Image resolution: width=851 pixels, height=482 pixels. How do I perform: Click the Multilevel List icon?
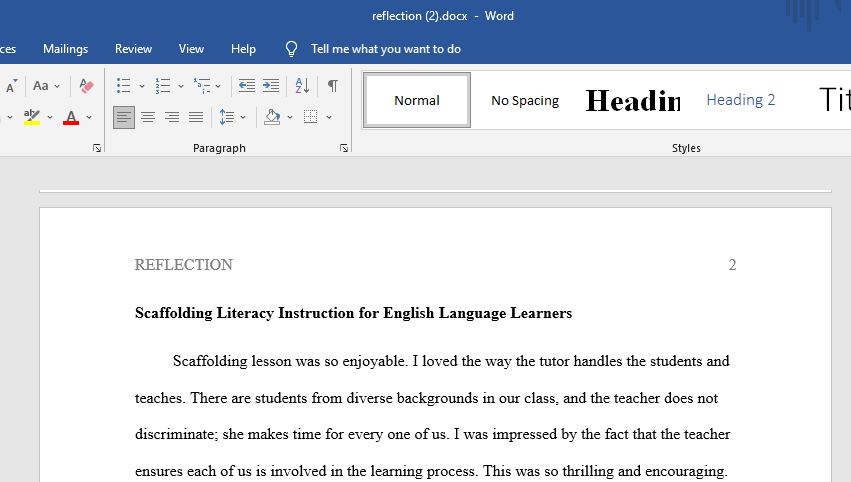coord(202,86)
